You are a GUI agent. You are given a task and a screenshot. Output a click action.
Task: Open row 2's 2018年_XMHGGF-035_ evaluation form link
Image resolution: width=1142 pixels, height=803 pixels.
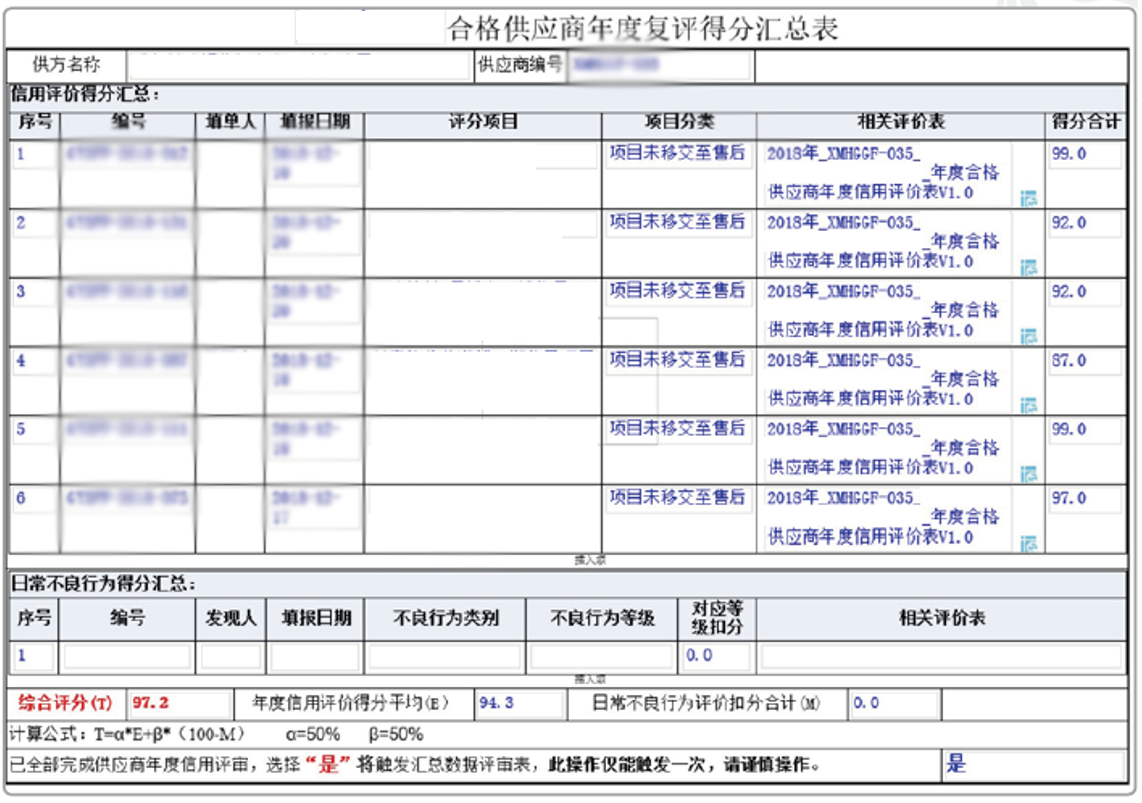(883, 242)
